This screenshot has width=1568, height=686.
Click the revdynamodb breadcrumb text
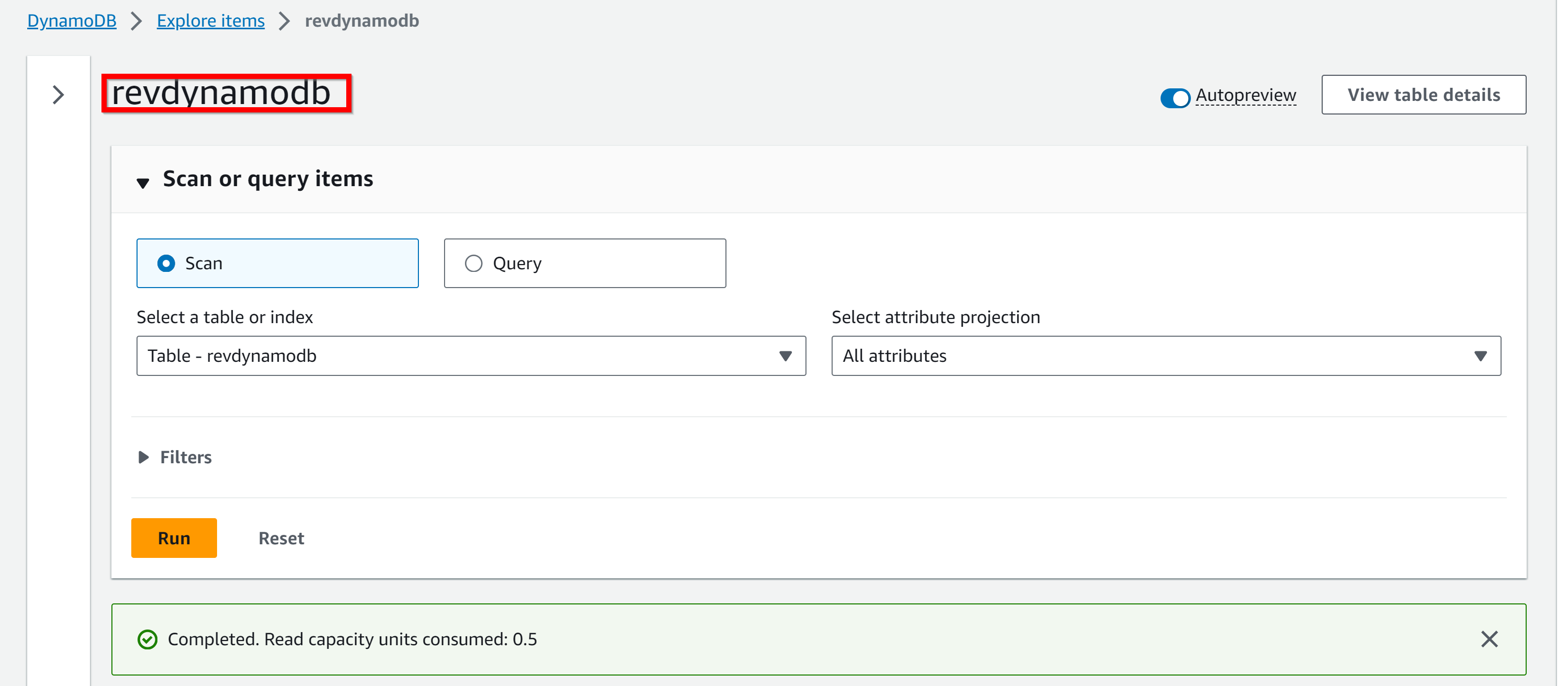click(x=361, y=21)
